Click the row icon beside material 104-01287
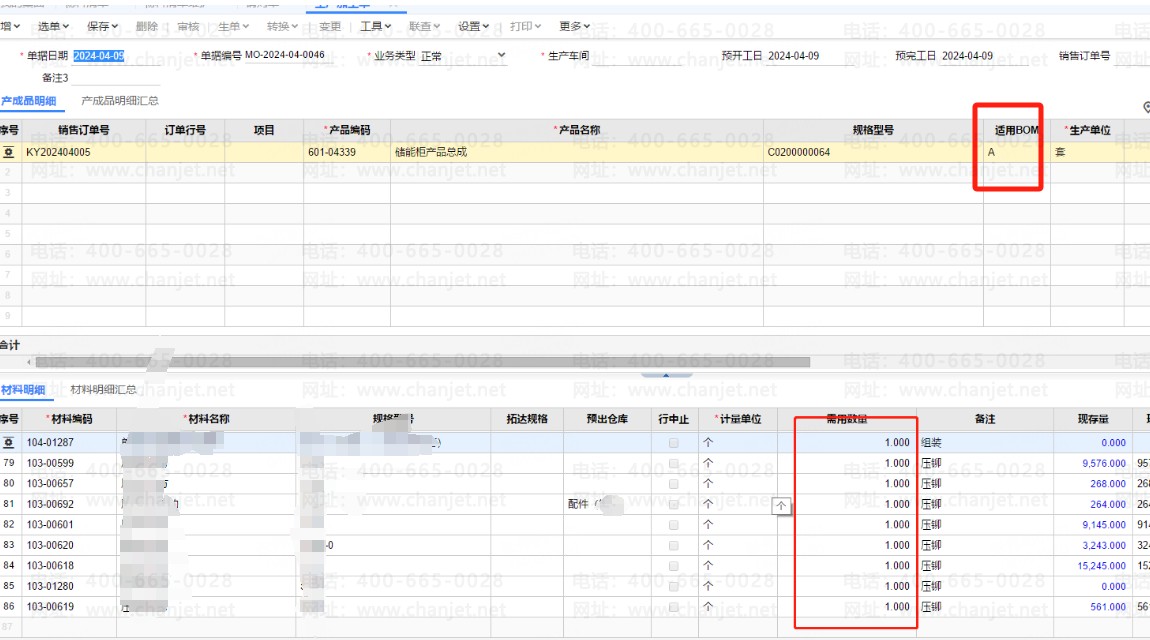This screenshot has width=1150, height=640. [x=9, y=442]
